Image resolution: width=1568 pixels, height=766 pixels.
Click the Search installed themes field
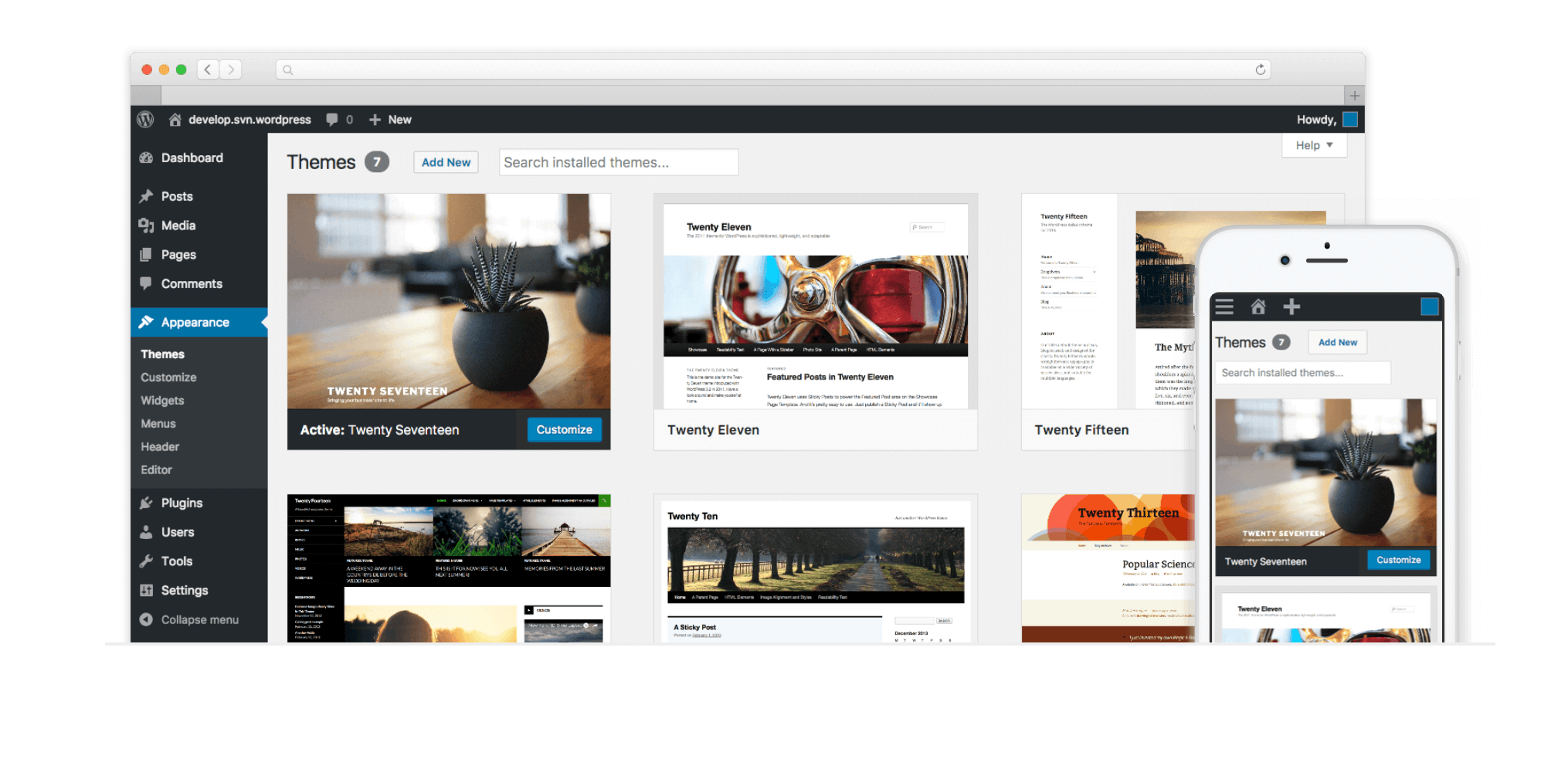coord(619,162)
